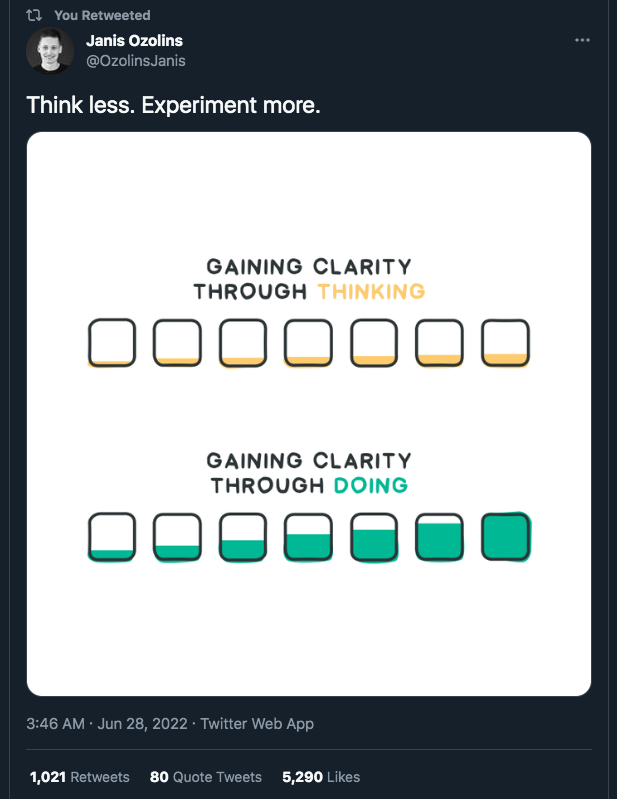Image resolution: width=617 pixels, height=799 pixels.
Task: Open the @OzolinsJanis handle link
Action: [x=136, y=61]
